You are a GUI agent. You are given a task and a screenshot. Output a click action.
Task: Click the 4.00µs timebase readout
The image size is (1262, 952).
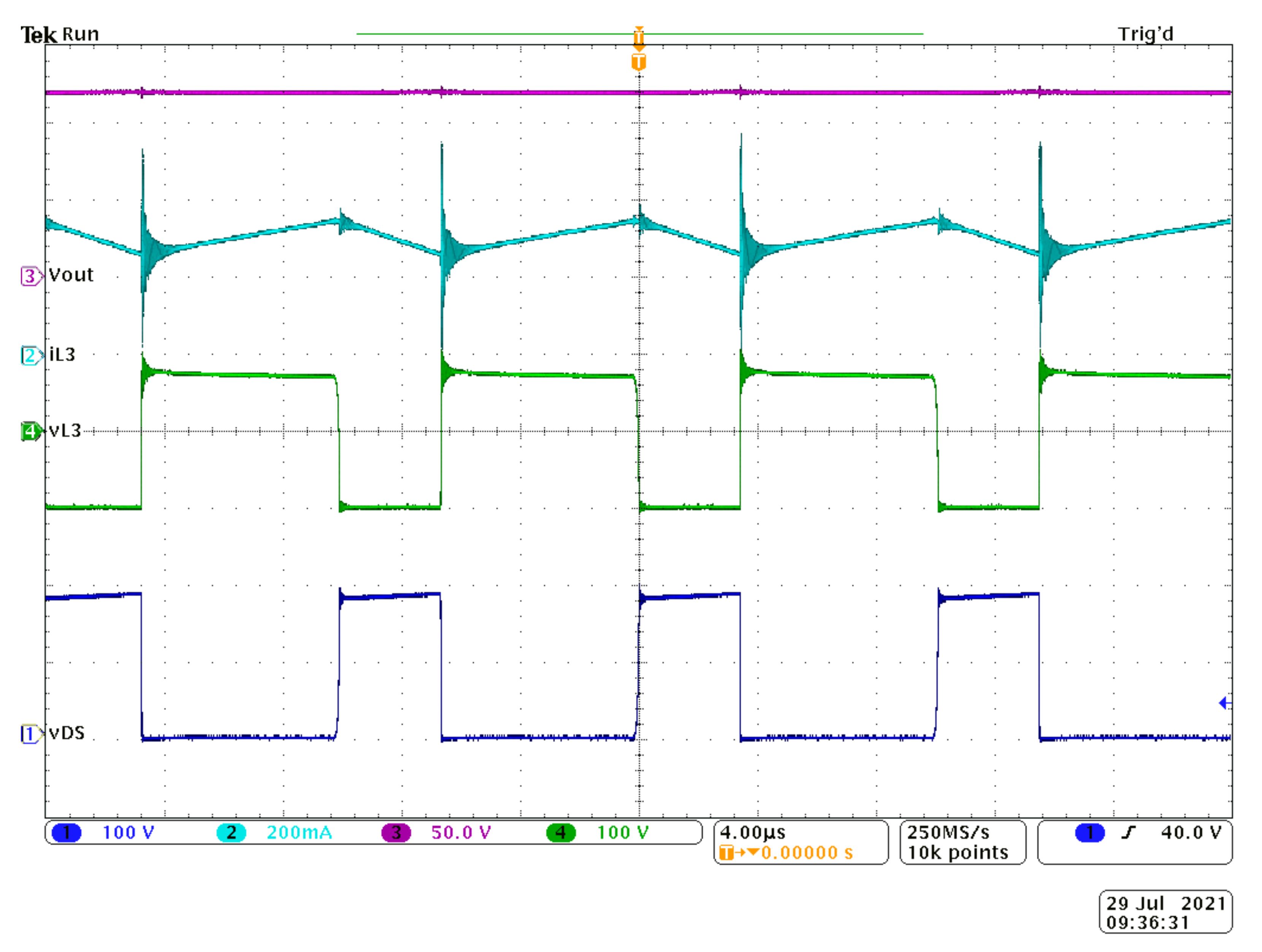pos(753,832)
